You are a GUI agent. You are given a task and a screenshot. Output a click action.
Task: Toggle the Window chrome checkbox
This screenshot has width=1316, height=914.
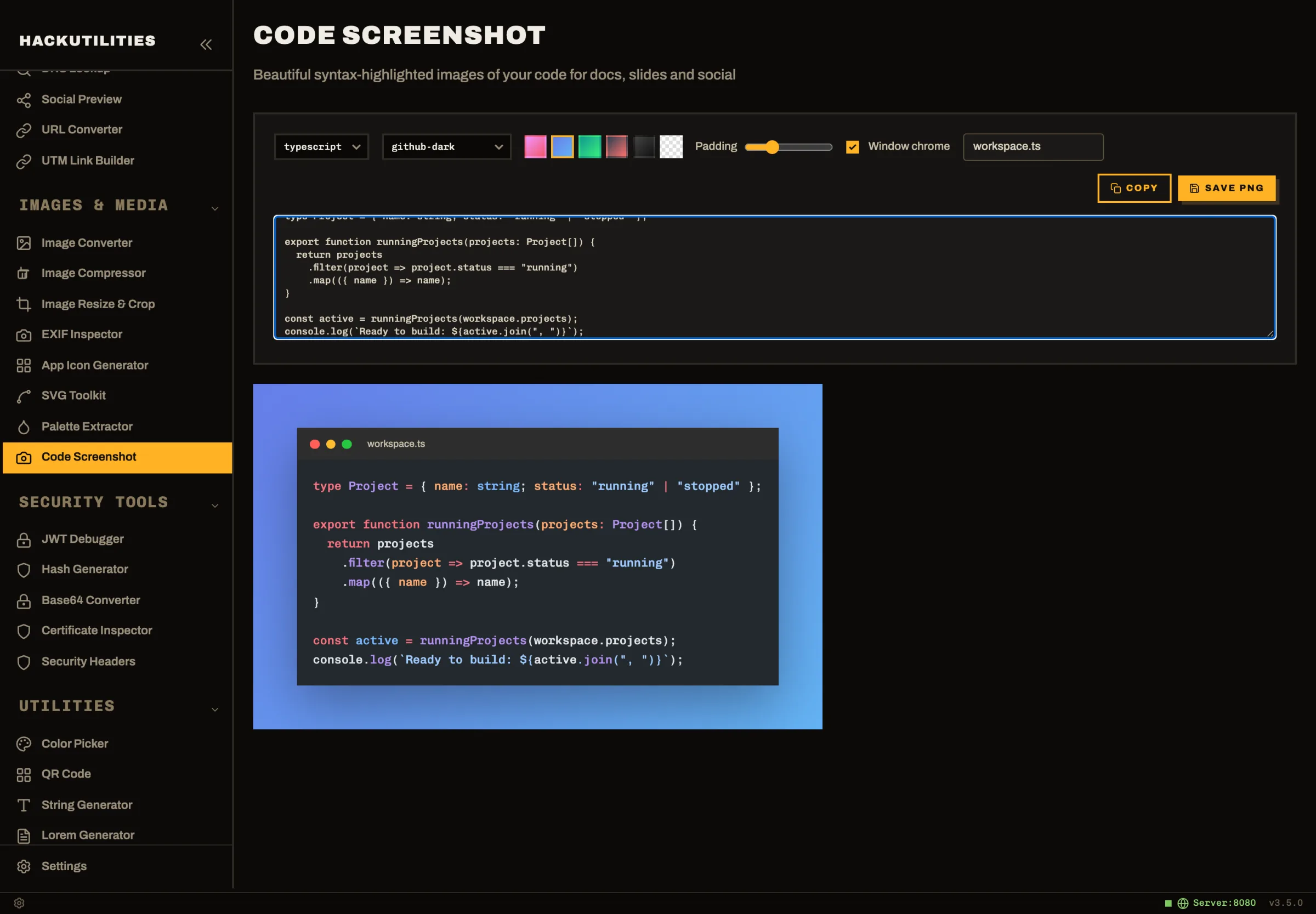(x=852, y=147)
